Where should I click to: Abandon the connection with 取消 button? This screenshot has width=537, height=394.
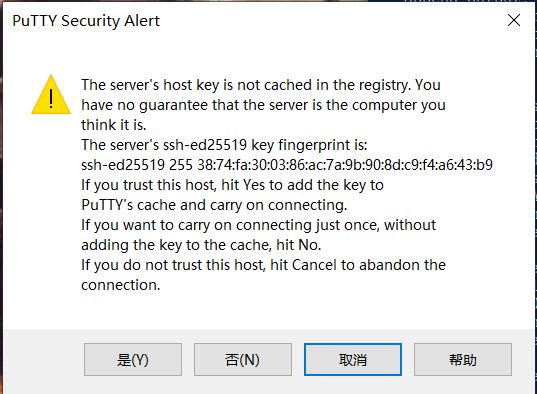(353, 360)
